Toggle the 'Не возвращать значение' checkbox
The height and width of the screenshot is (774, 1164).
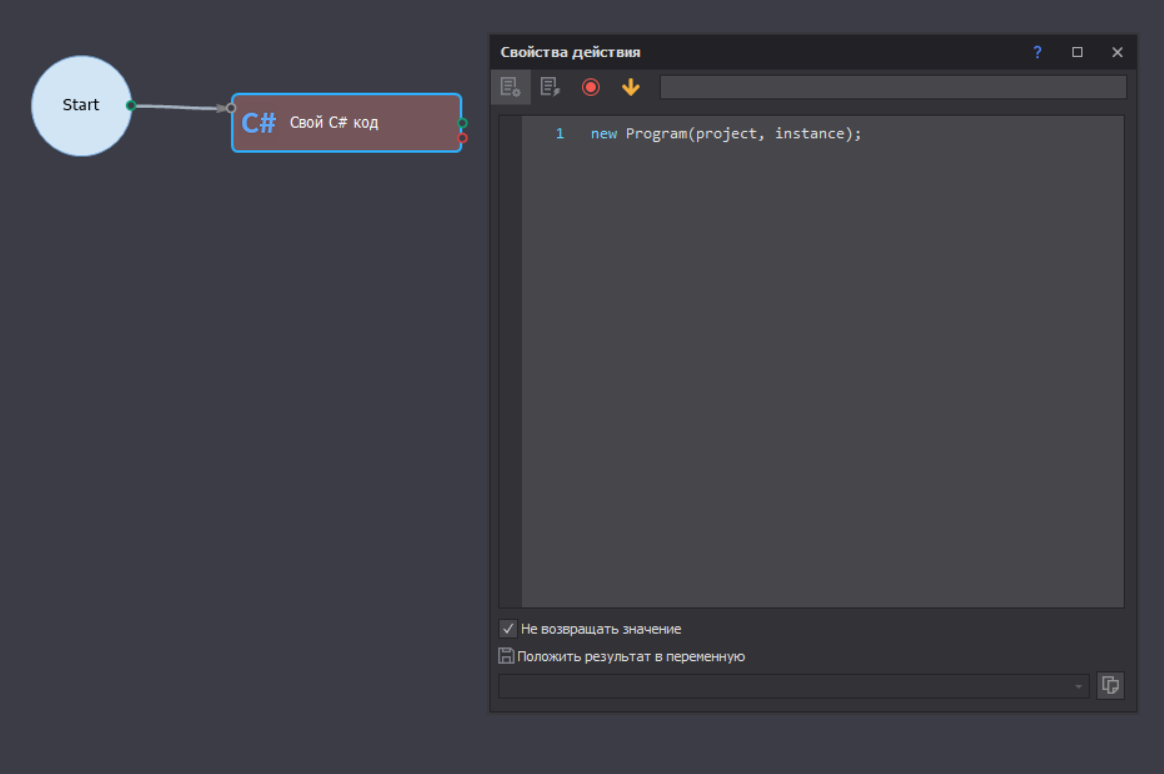tap(508, 629)
